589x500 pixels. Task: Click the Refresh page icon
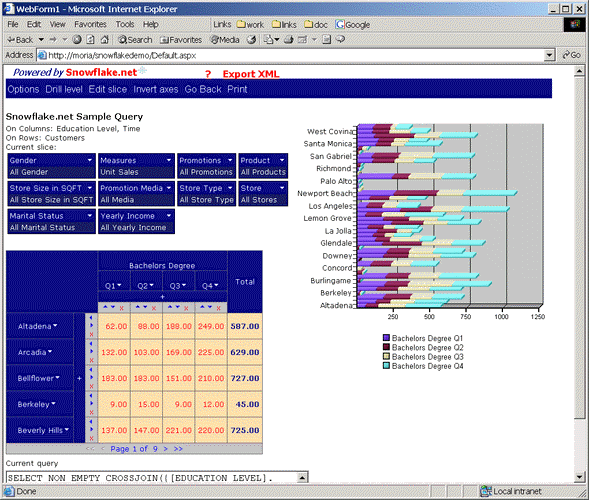coord(91,39)
